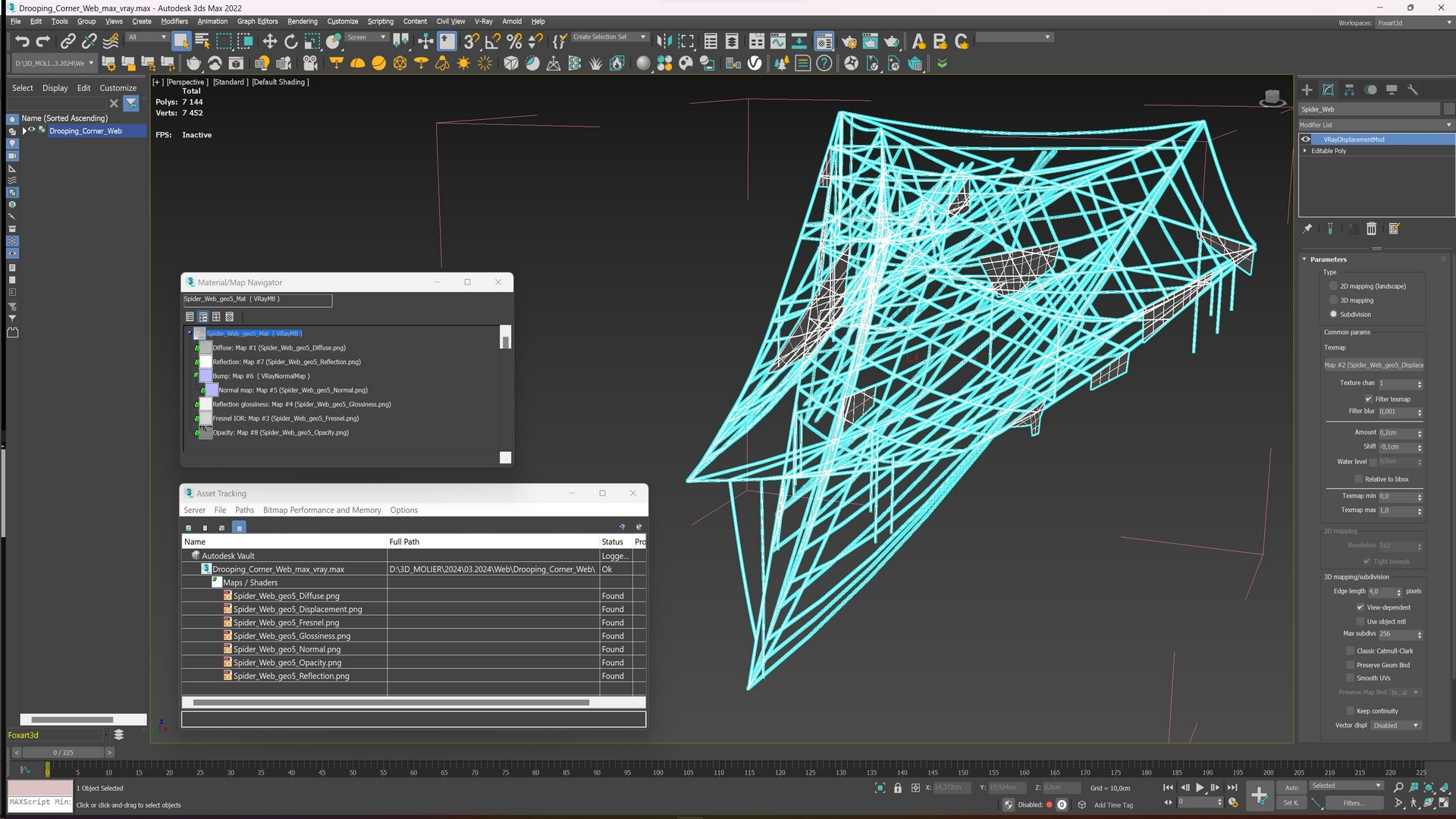Activate the Select Object tool
1456x819 pixels.
[x=180, y=42]
